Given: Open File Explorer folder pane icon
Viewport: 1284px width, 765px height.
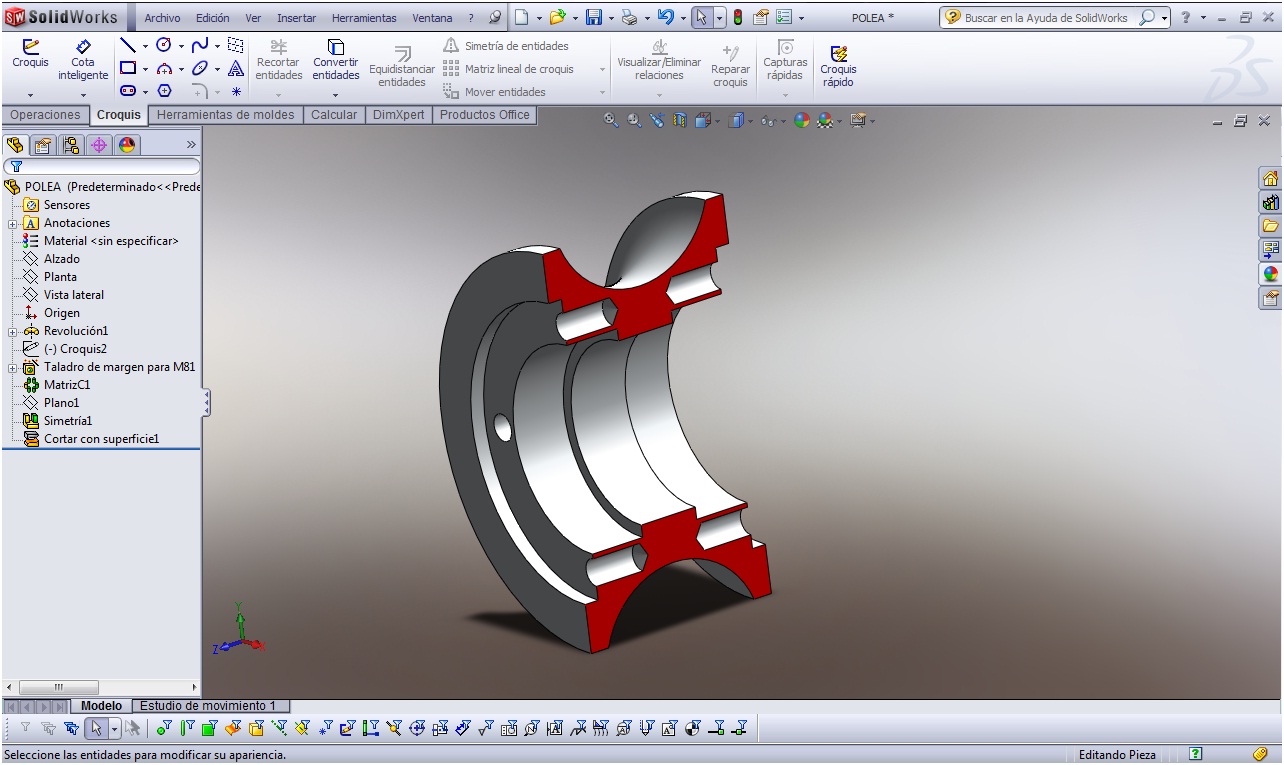Looking at the screenshot, I should coord(1270,226).
